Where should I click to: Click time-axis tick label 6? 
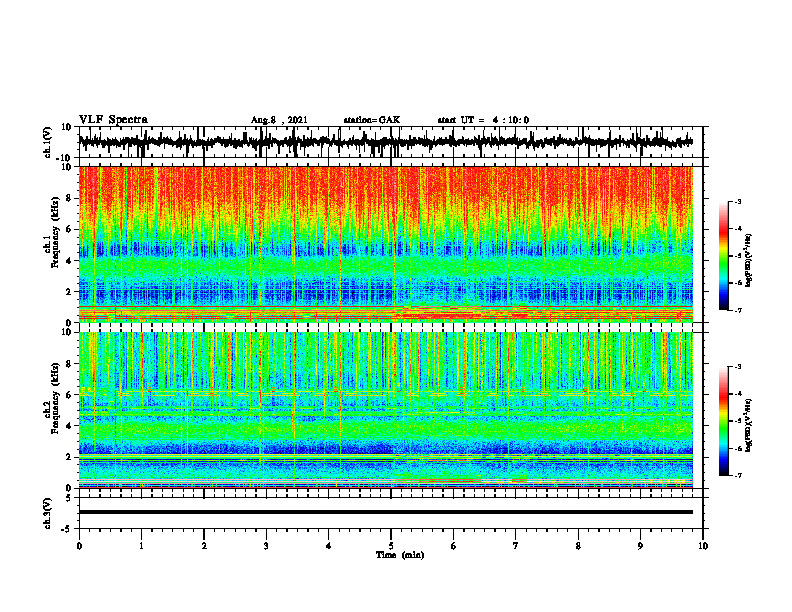pyautogui.click(x=454, y=546)
